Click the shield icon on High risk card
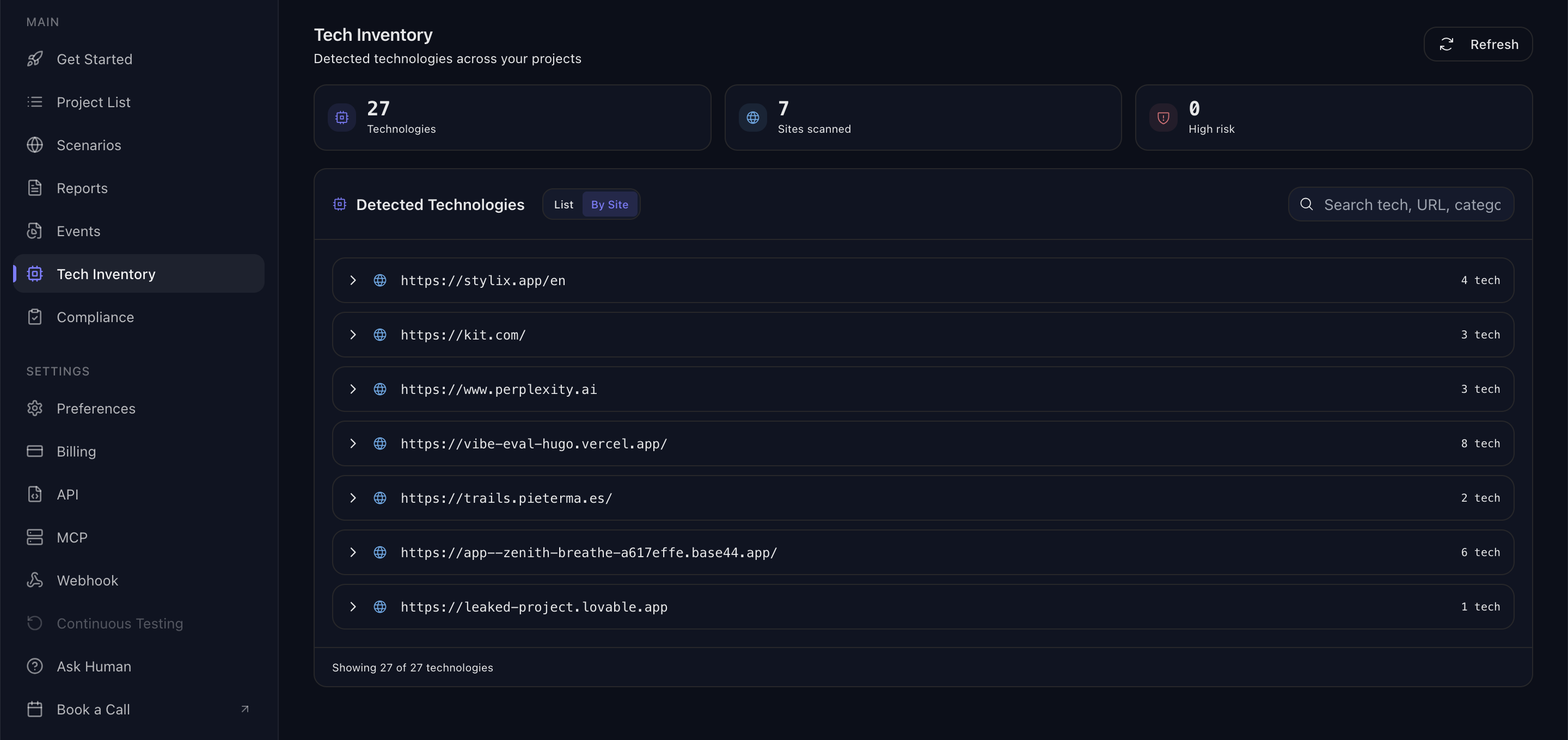Viewport: 1568px width, 740px height. click(1162, 118)
